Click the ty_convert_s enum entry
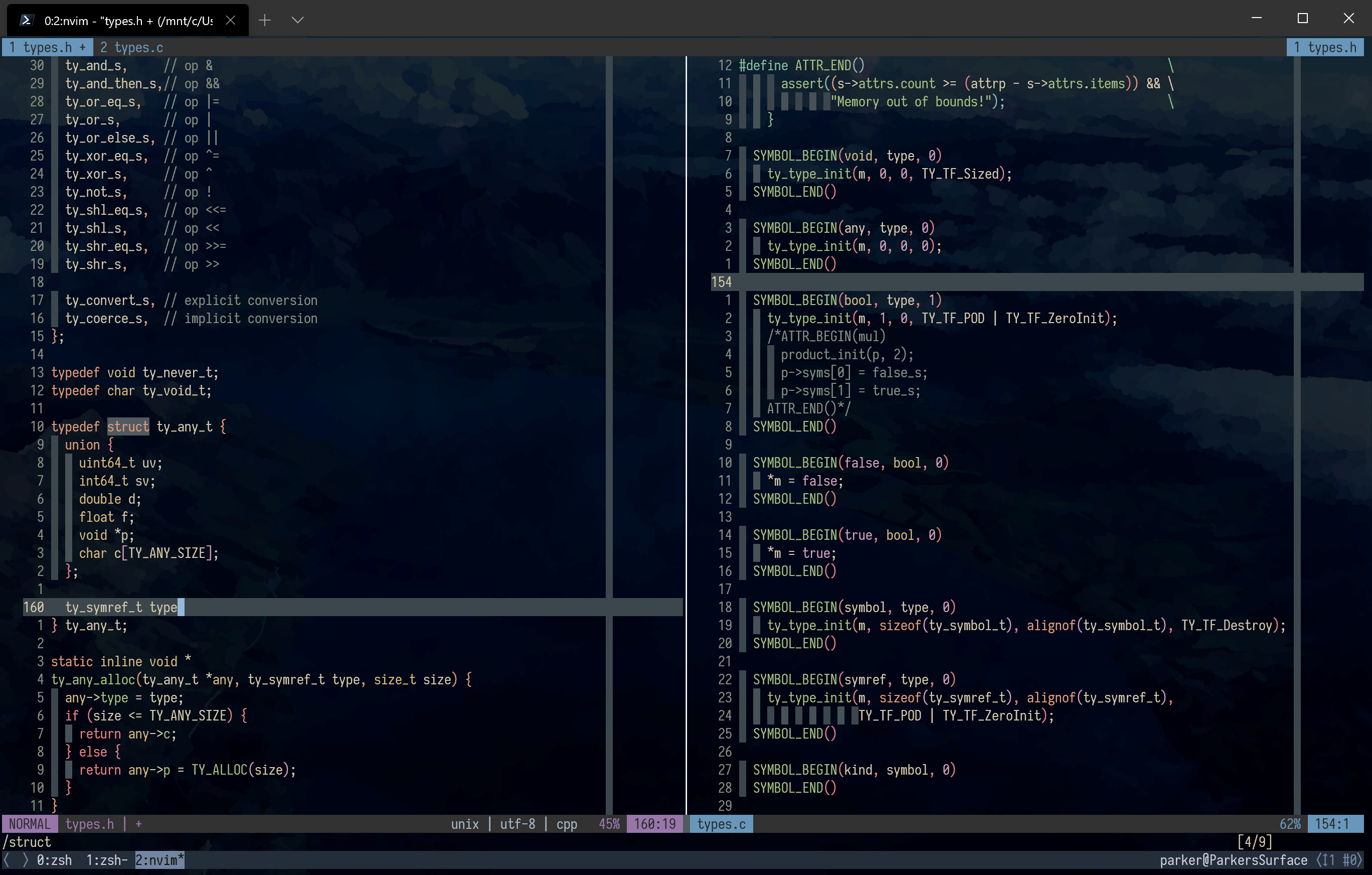This screenshot has height=875, width=1372. click(107, 300)
